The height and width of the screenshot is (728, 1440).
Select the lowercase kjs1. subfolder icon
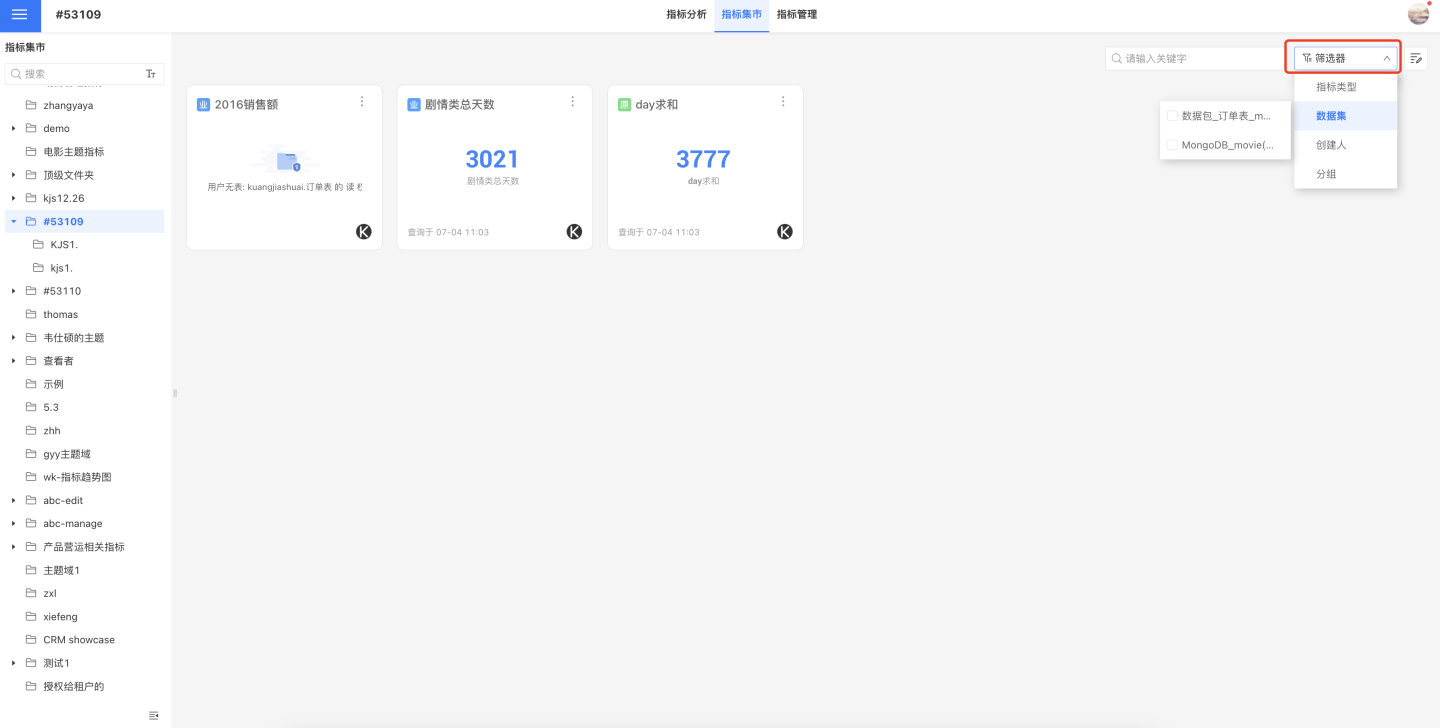(x=39, y=268)
